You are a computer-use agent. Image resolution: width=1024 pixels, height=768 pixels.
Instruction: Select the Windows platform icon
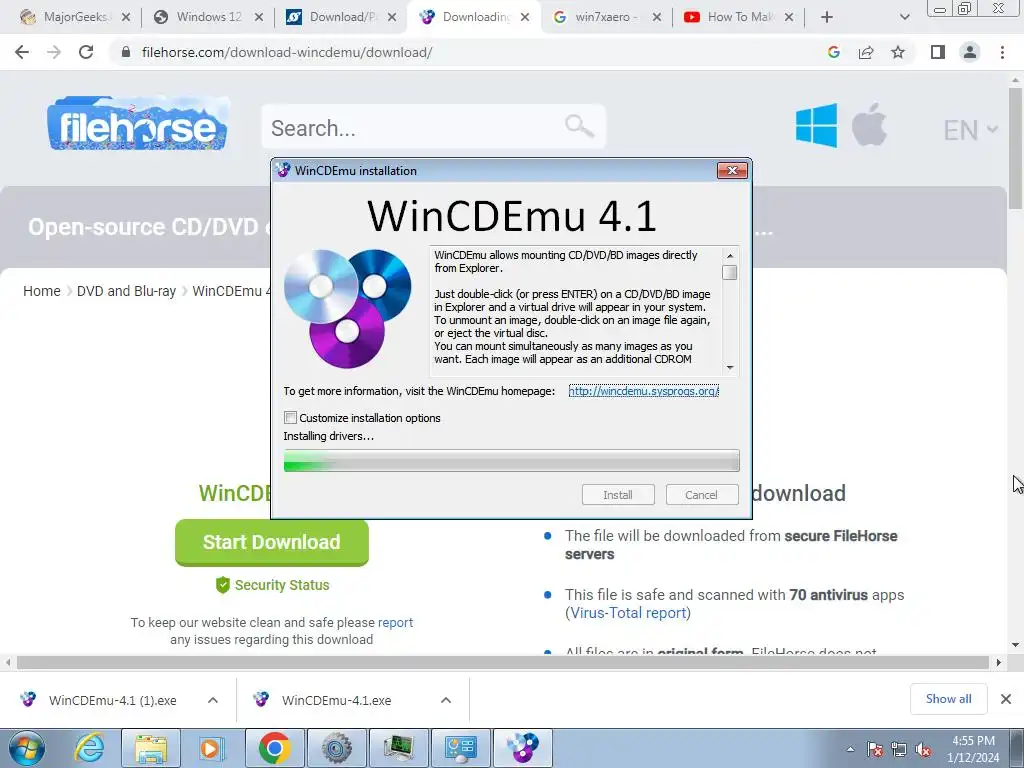pyautogui.click(x=816, y=125)
